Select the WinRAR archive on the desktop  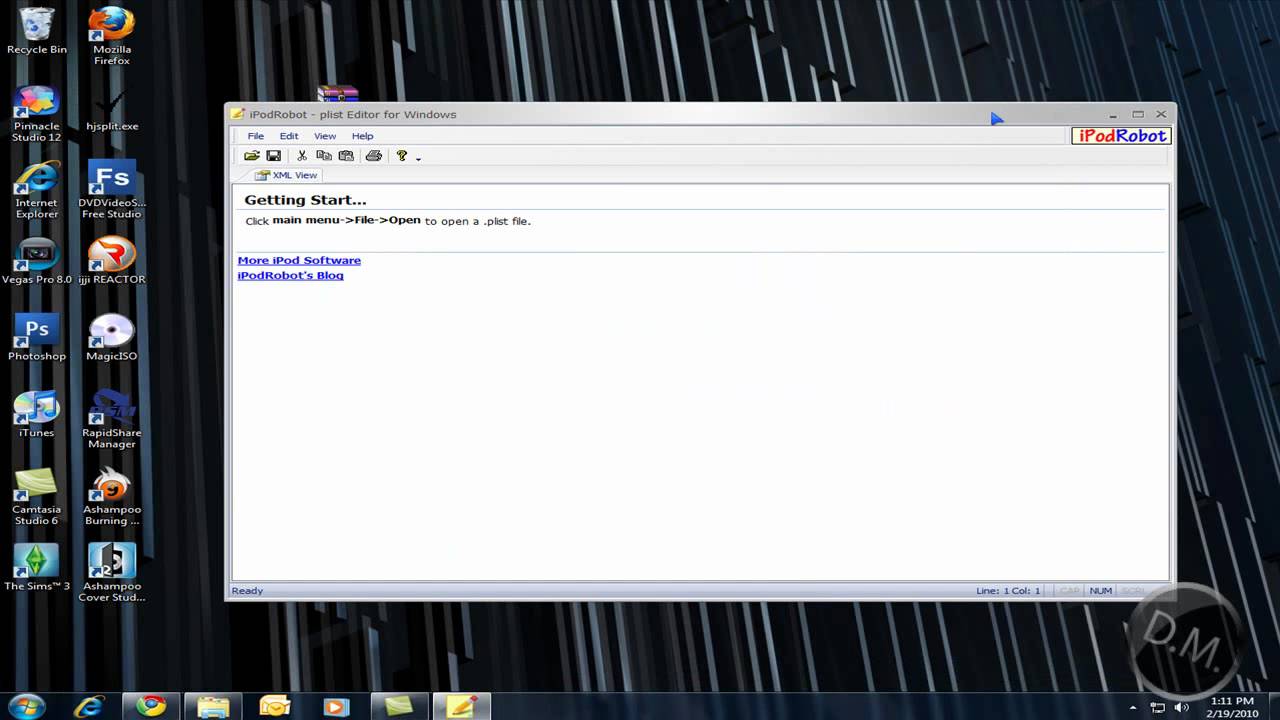[338, 94]
